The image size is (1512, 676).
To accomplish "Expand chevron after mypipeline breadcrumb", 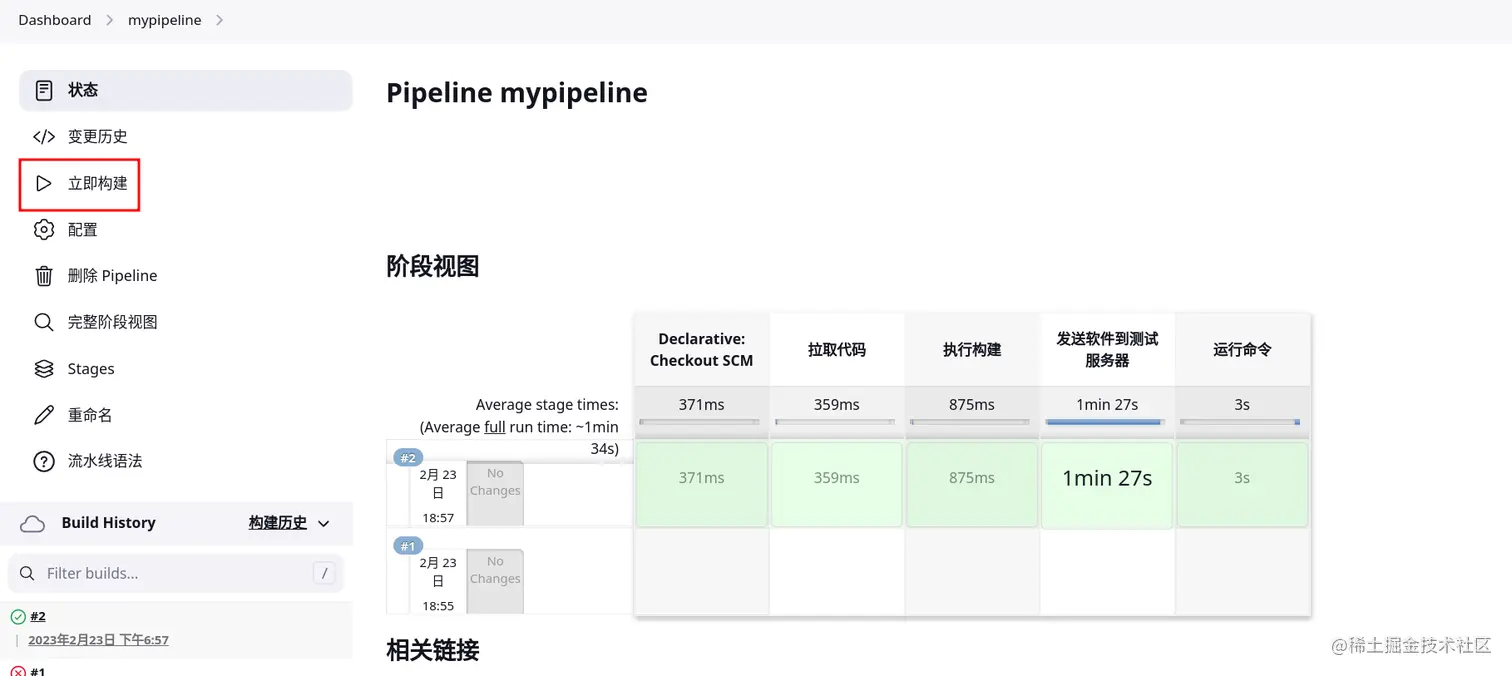I will click(x=220, y=20).
